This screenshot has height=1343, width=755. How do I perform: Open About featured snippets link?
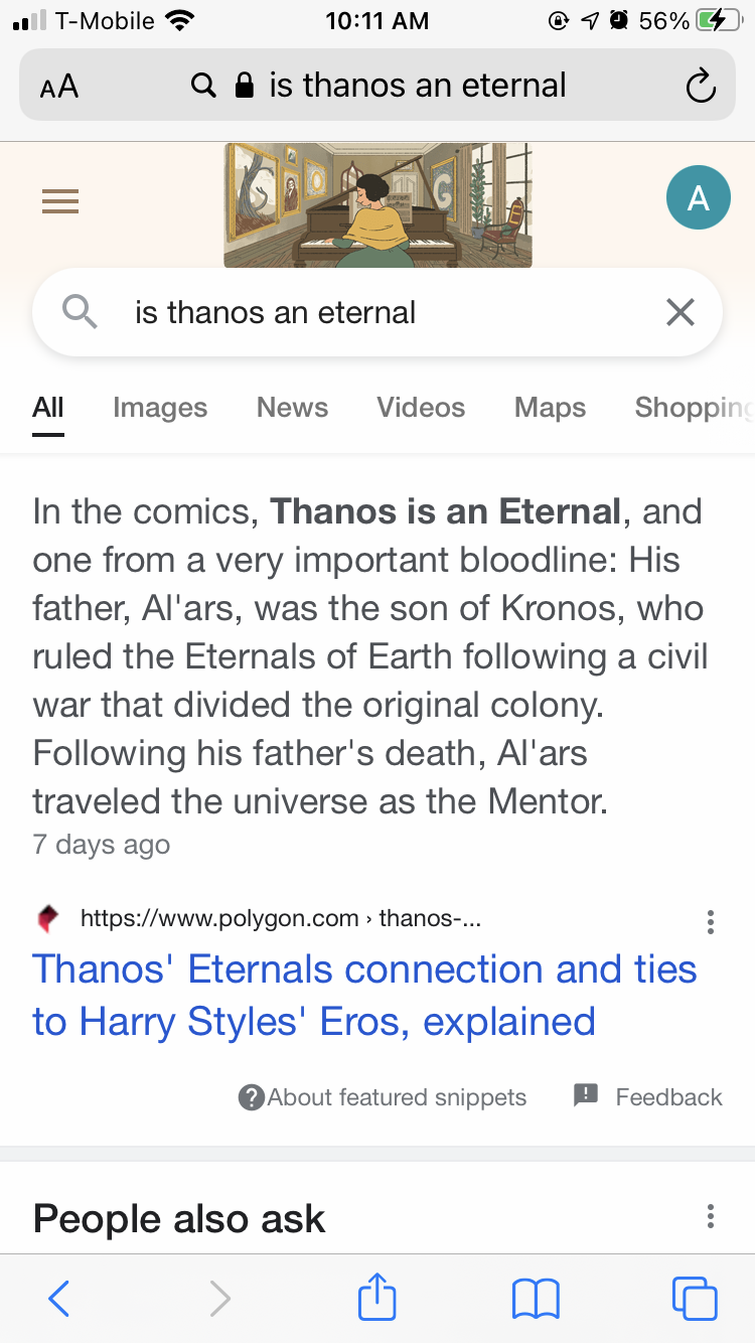point(382,1097)
